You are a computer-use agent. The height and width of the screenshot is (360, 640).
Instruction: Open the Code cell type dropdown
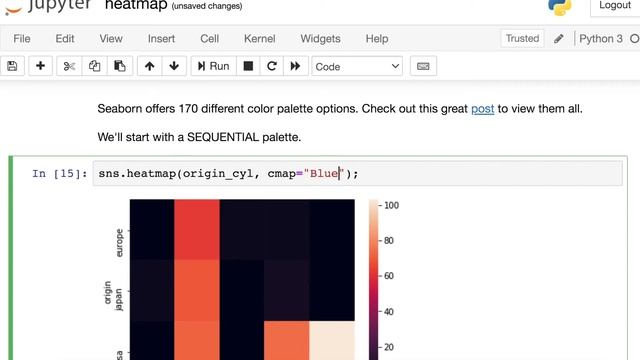click(357, 66)
